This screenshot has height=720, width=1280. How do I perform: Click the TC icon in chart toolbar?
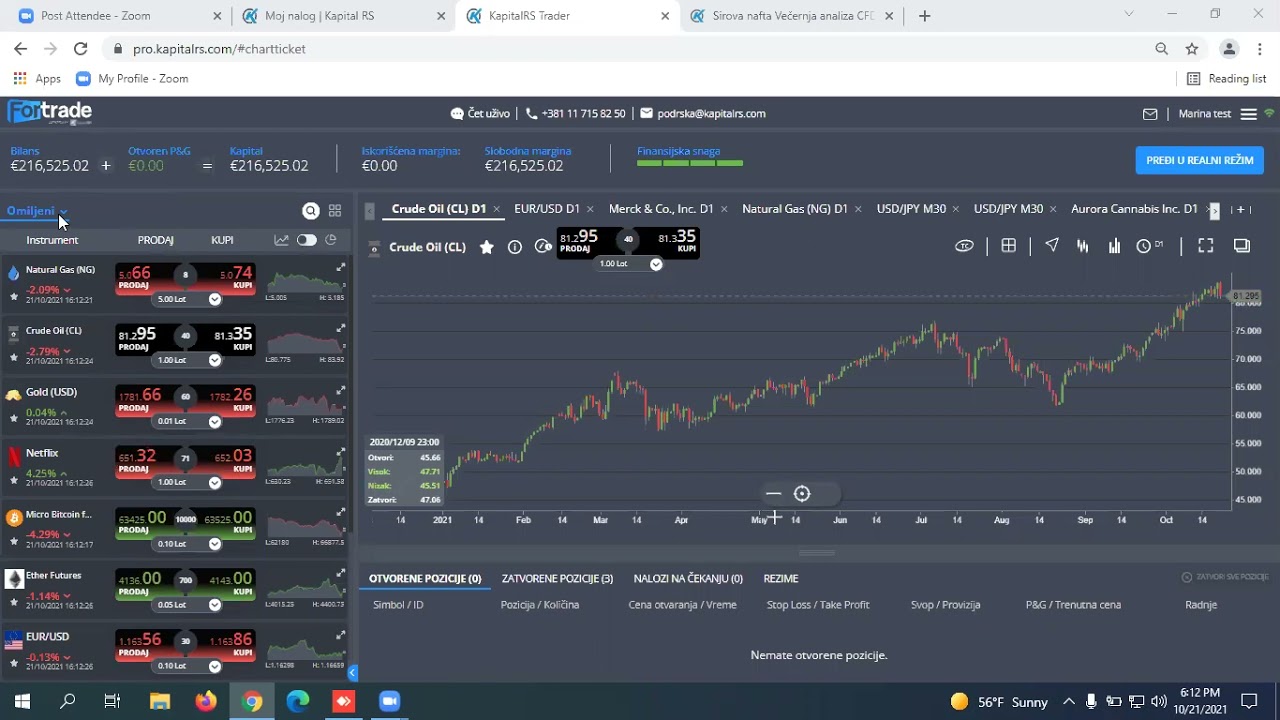[x=965, y=246]
